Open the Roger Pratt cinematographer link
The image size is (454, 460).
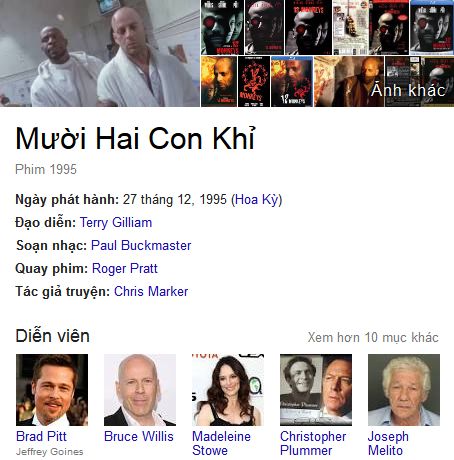(125, 269)
